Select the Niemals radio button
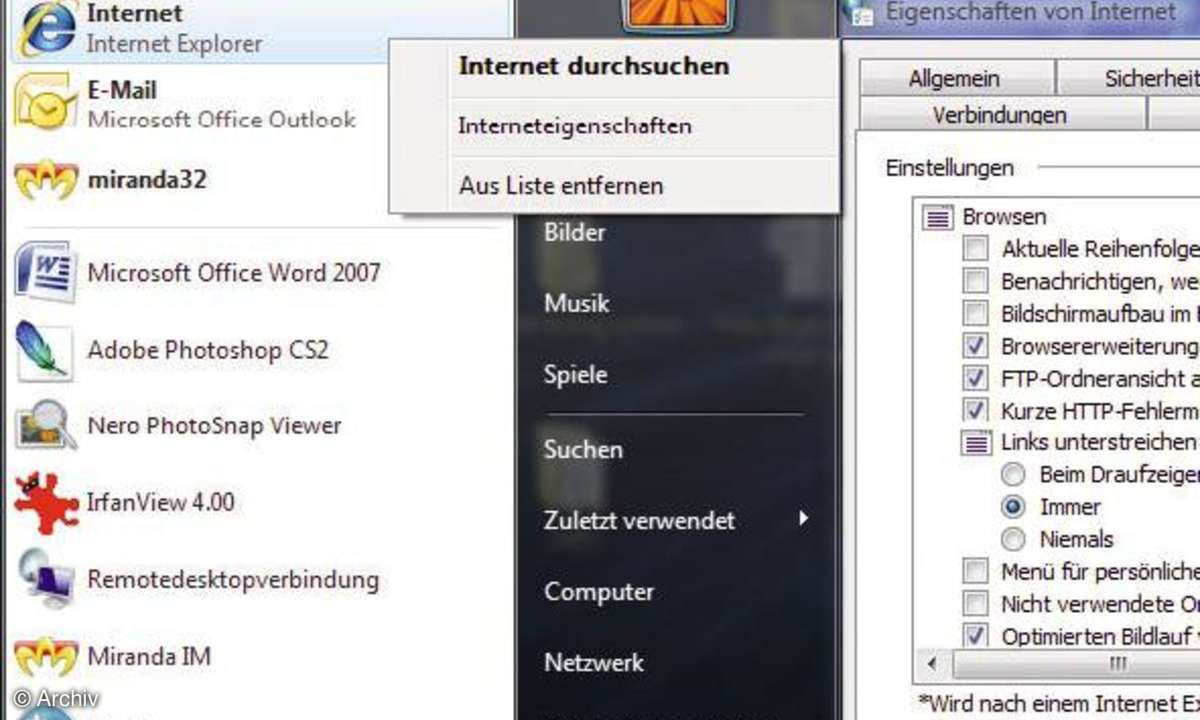The width and height of the screenshot is (1200, 720). (1014, 539)
